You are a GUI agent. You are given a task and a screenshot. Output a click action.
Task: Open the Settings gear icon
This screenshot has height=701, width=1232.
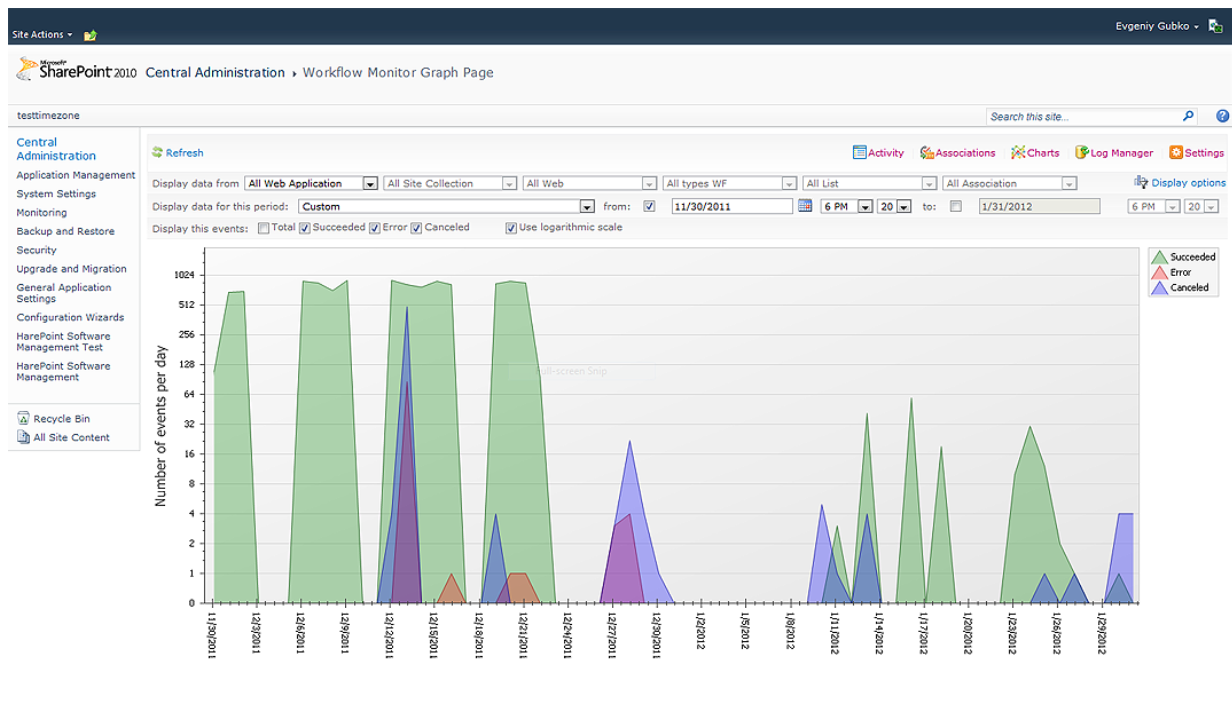pos(1176,153)
